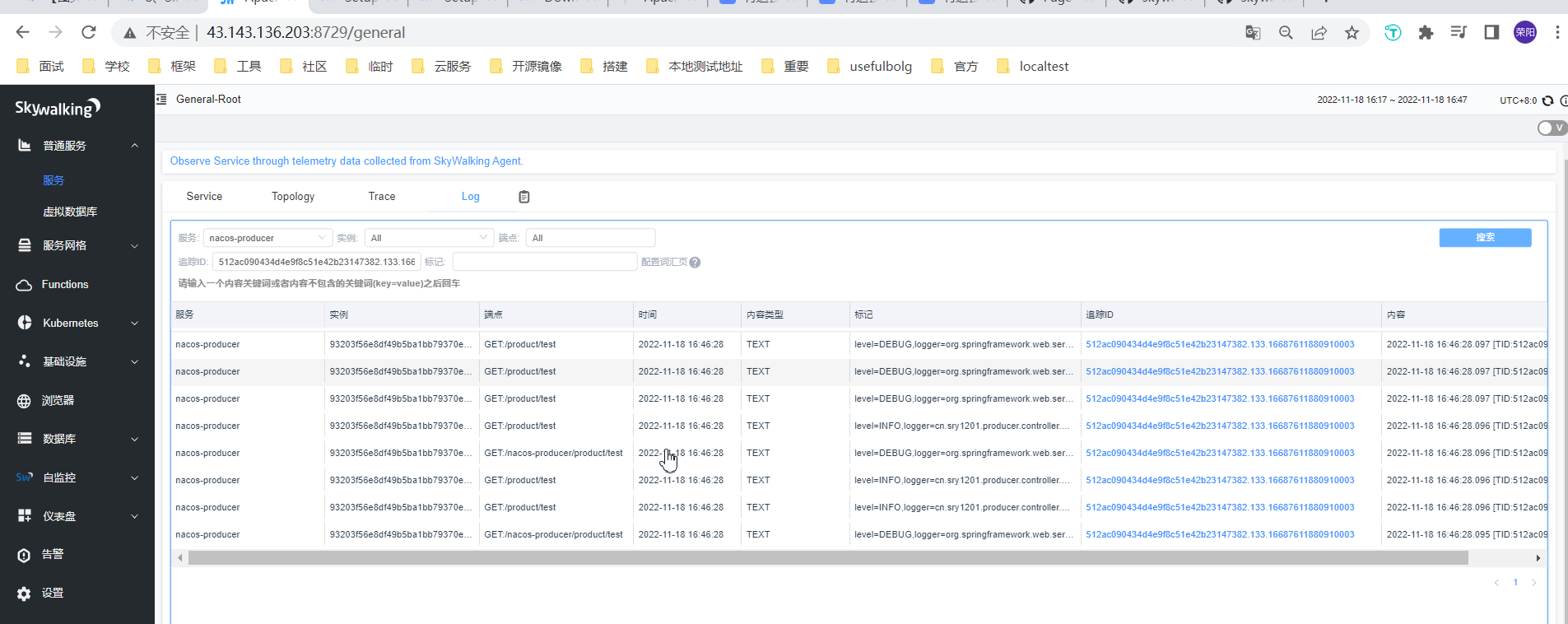Click into the 标记 tags input field
The width and height of the screenshot is (1568, 624).
point(545,262)
